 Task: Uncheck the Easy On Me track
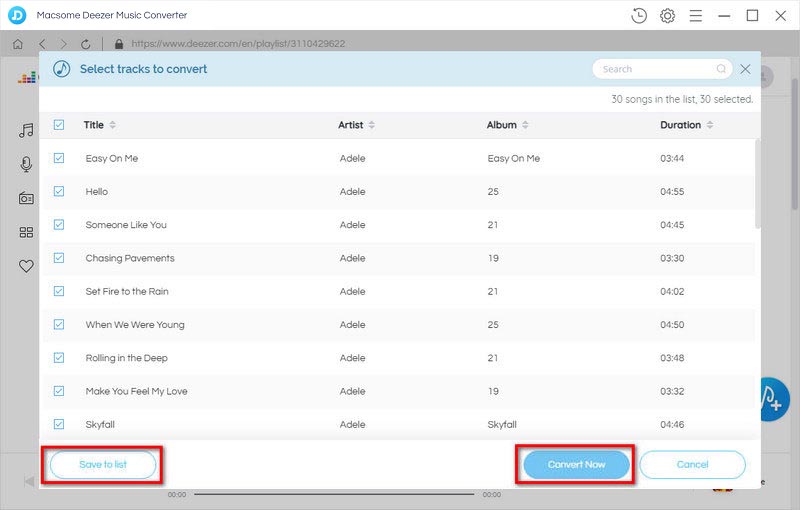59,158
